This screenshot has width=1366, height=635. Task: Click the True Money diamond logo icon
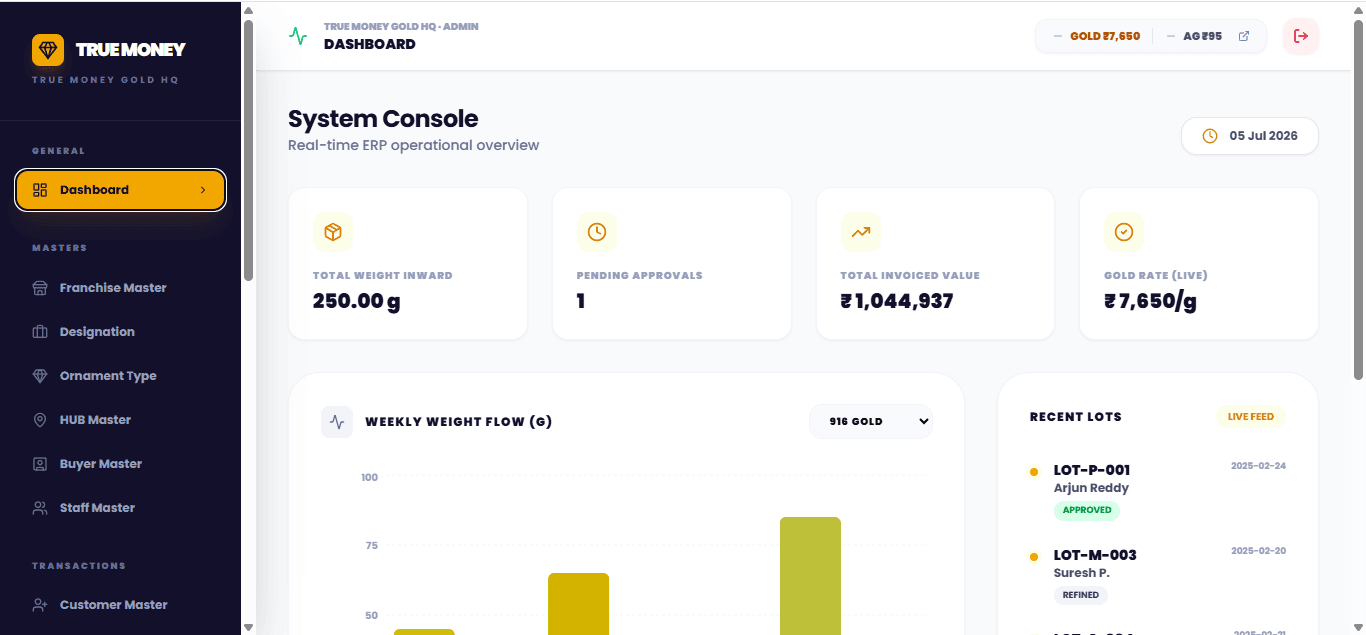tap(48, 50)
